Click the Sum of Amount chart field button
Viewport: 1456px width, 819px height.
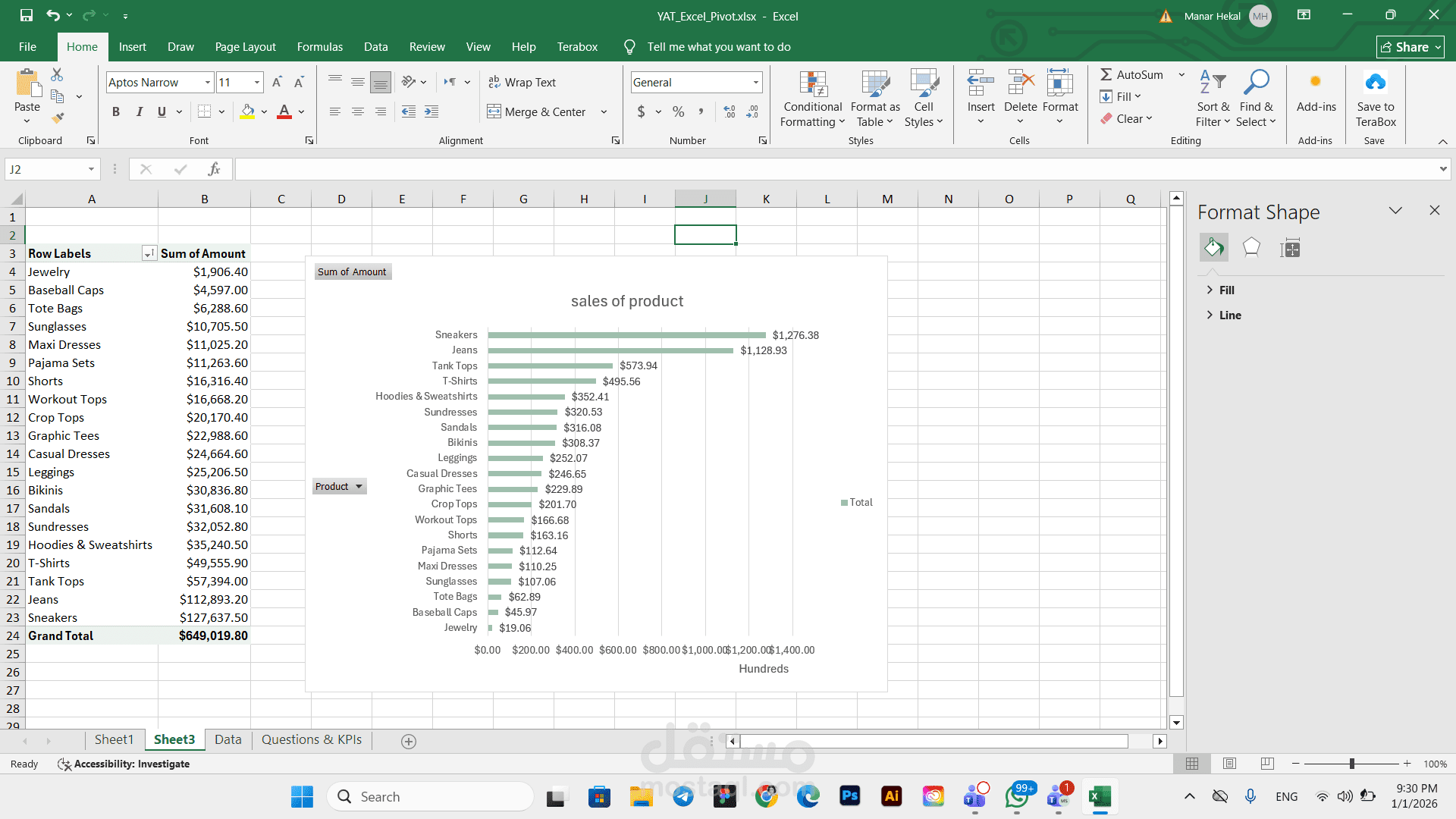tap(352, 271)
